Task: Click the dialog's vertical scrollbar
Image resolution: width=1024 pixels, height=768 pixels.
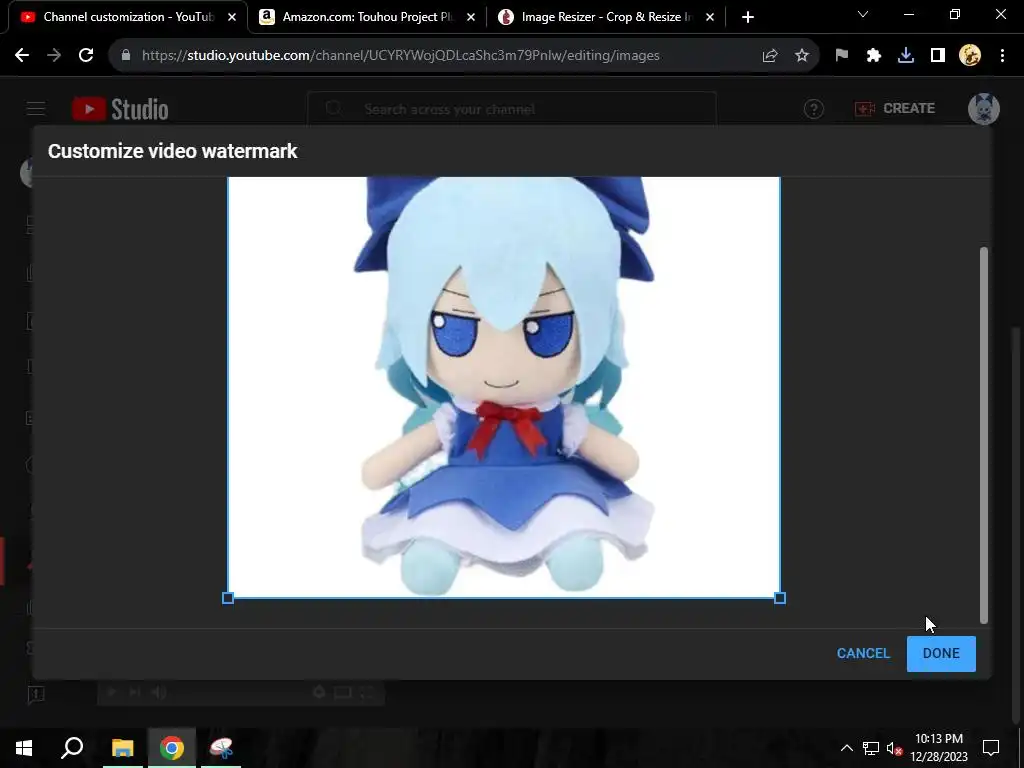Action: (984, 434)
